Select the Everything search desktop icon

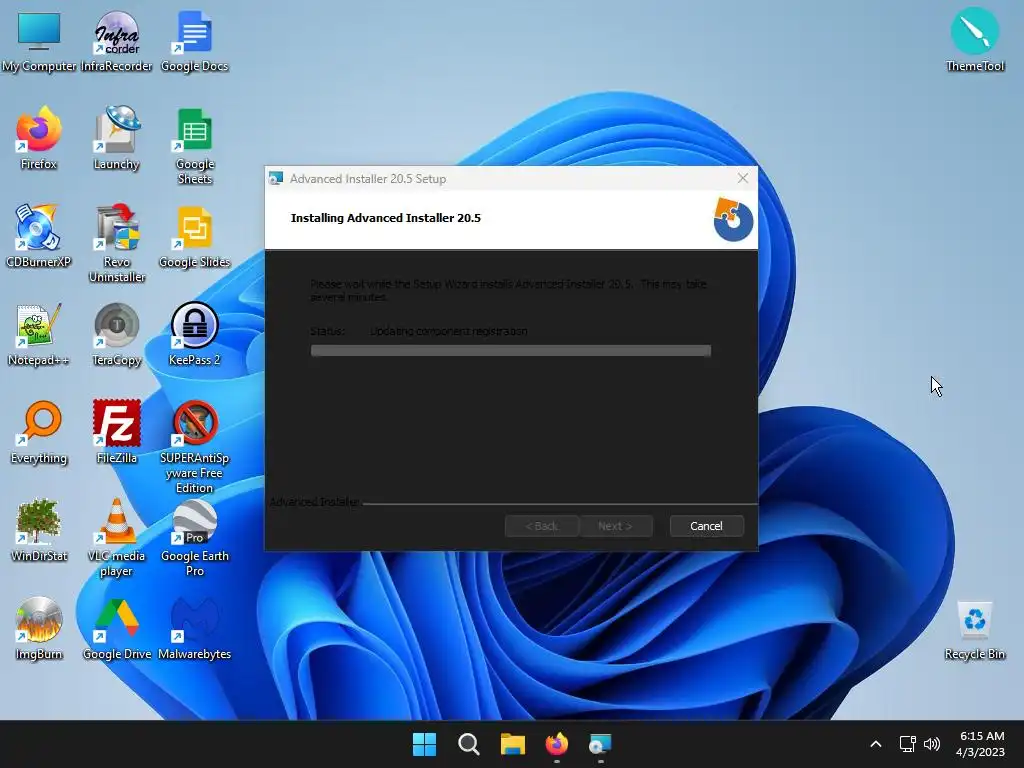click(x=39, y=432)
